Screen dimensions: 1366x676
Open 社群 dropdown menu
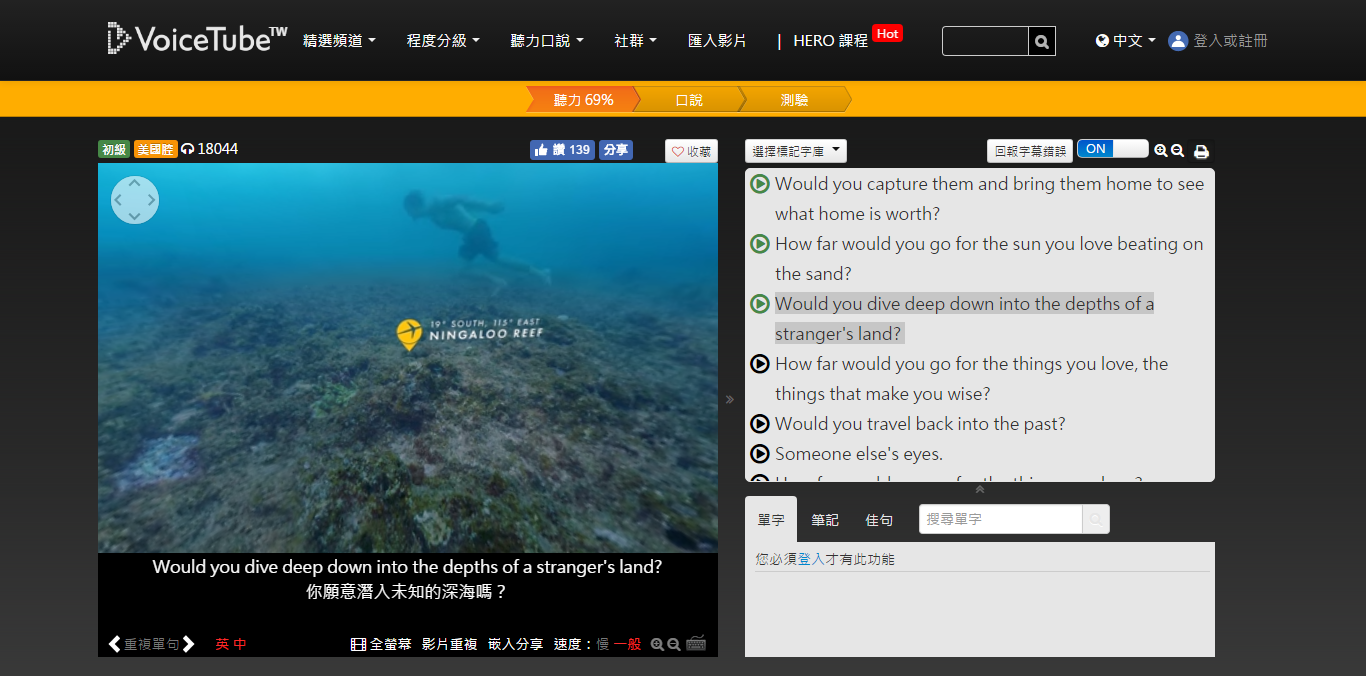tap(636, 41)
